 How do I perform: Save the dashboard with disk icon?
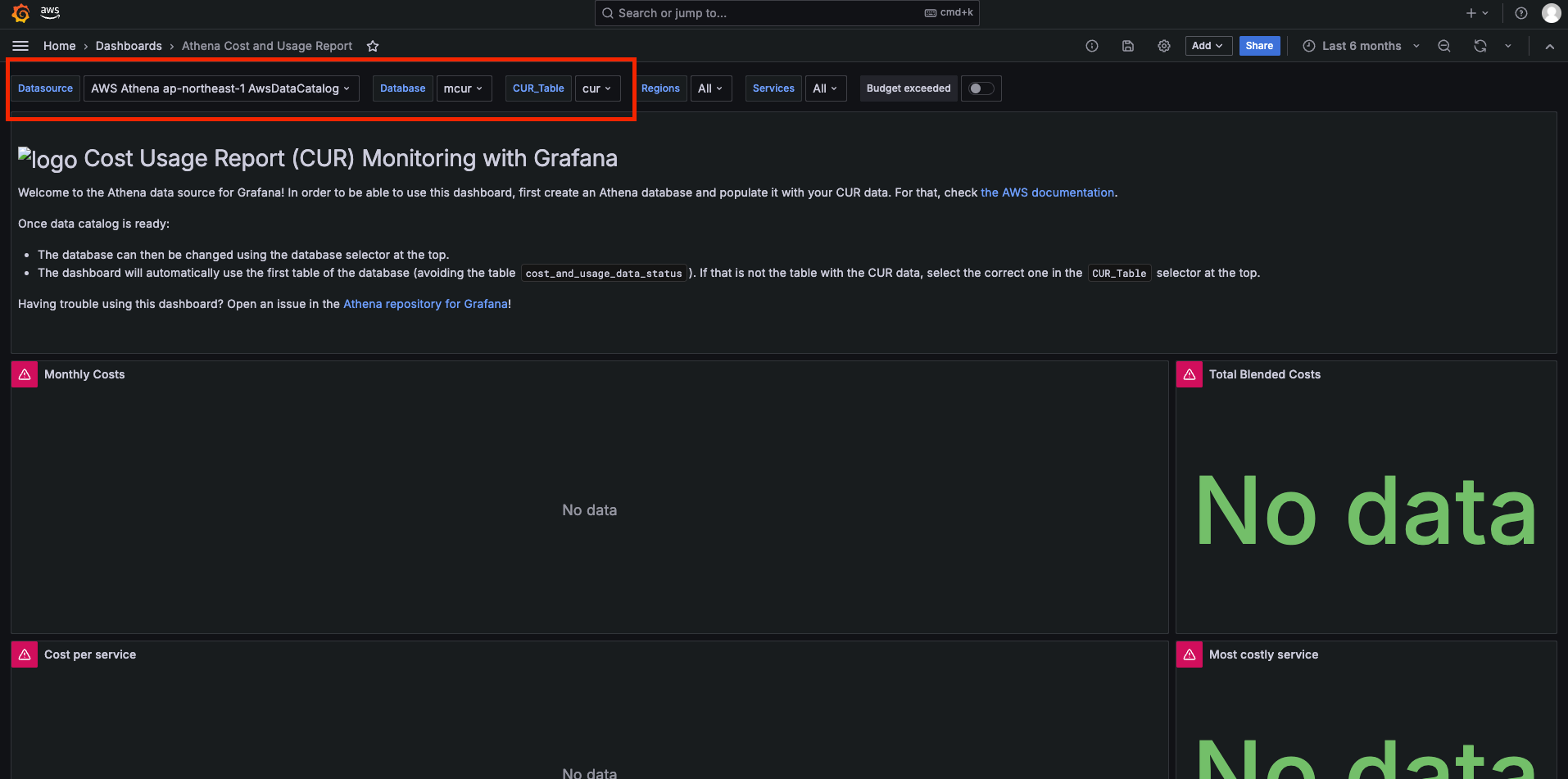tap(1128, 46)
